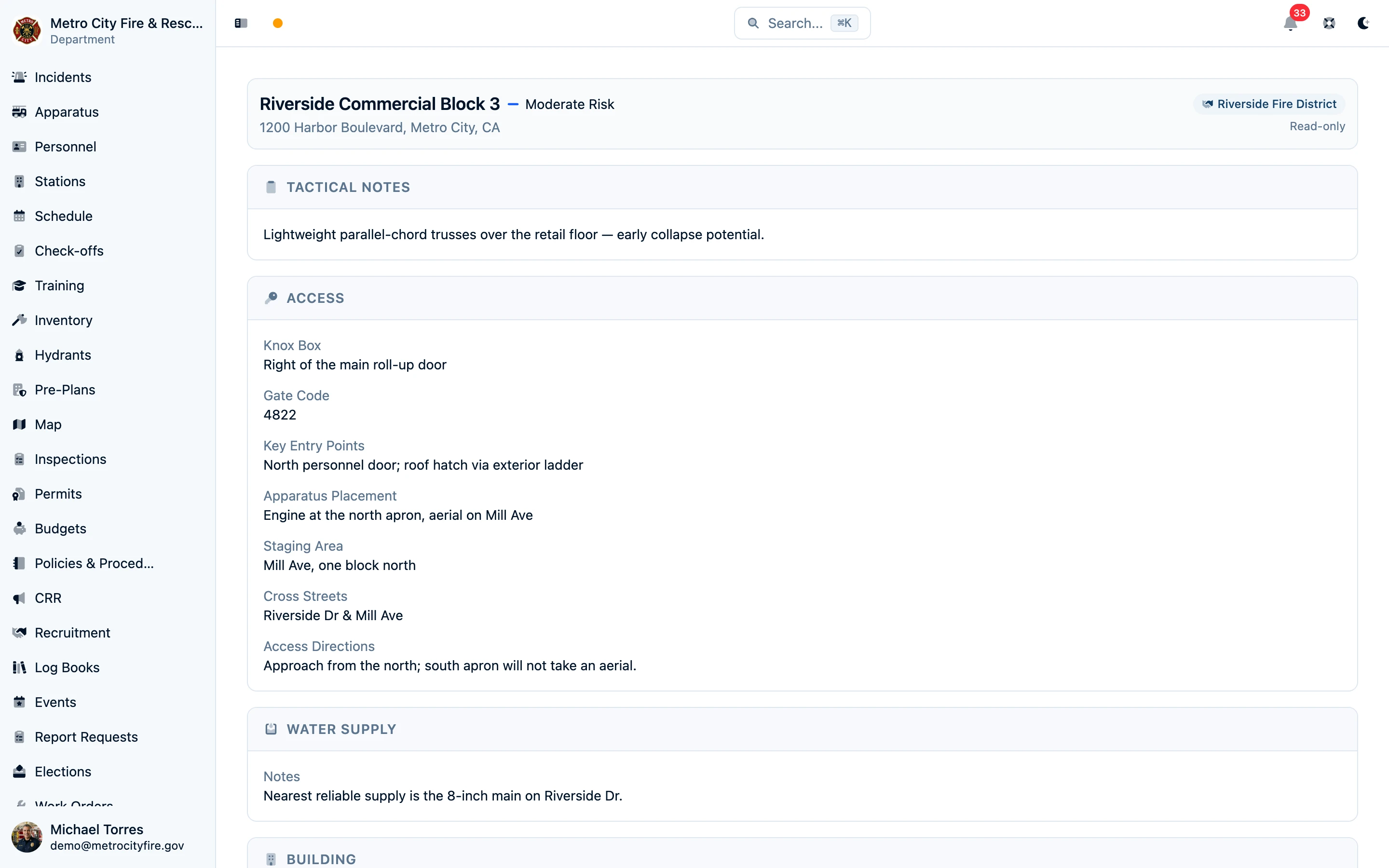Select Pre-Plans in navigation
Image resolution: width=1389 pixels, height=868 pixels.
click(108, 390)
